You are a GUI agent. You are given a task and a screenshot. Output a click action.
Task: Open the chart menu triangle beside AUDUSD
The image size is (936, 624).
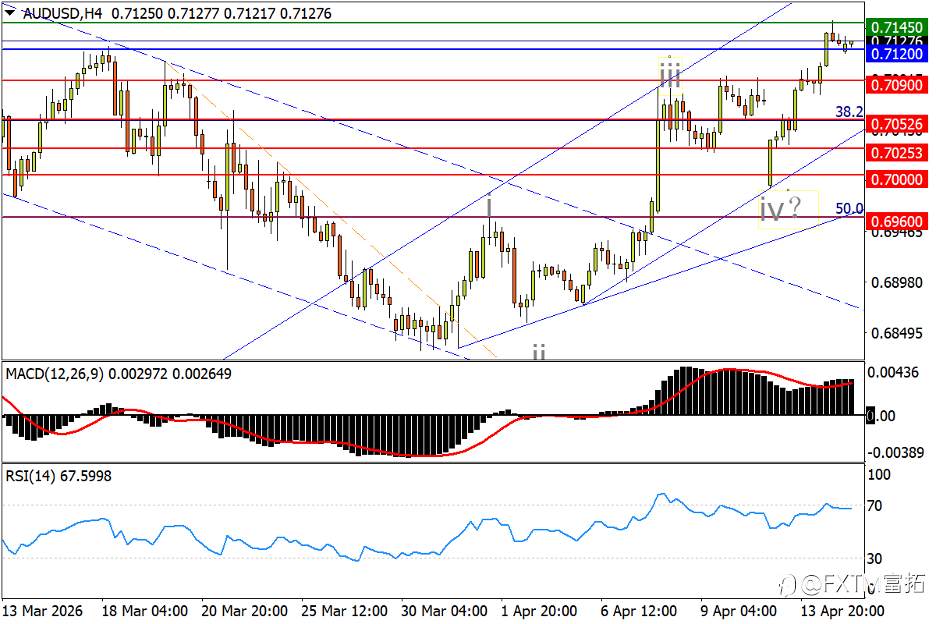coord(10,12)
